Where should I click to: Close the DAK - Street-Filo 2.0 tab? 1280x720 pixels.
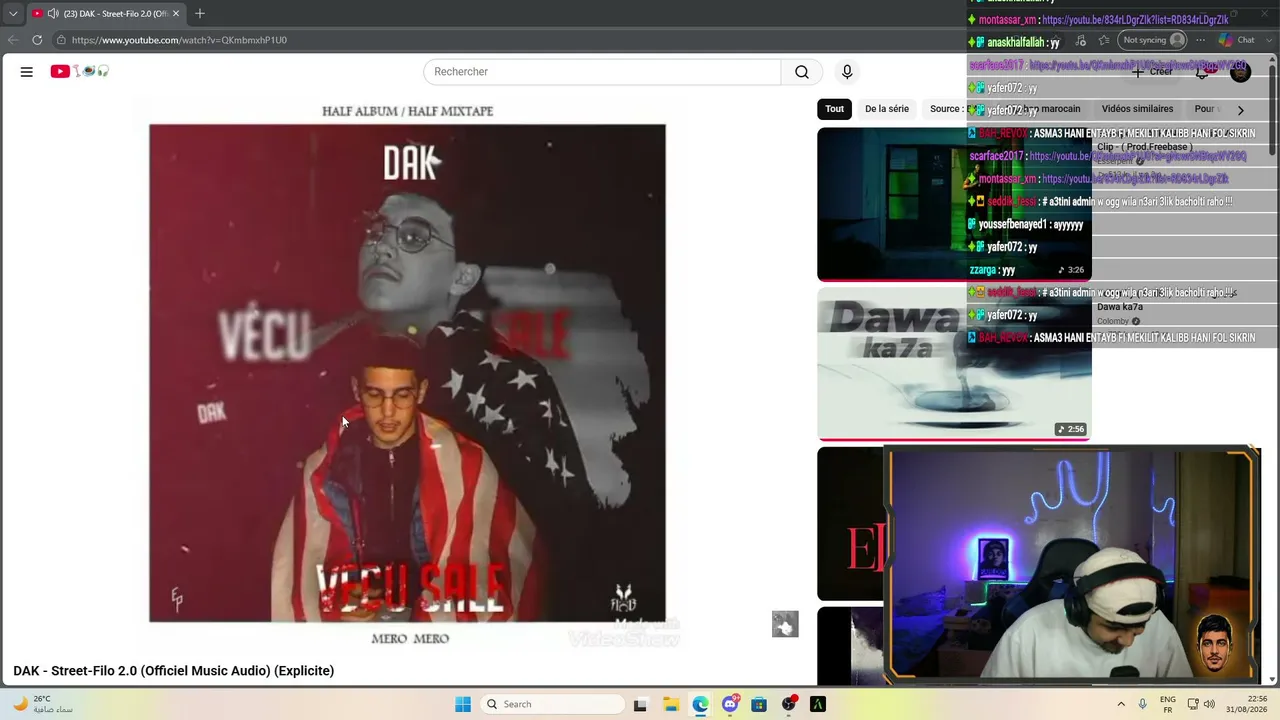(176, 13)
